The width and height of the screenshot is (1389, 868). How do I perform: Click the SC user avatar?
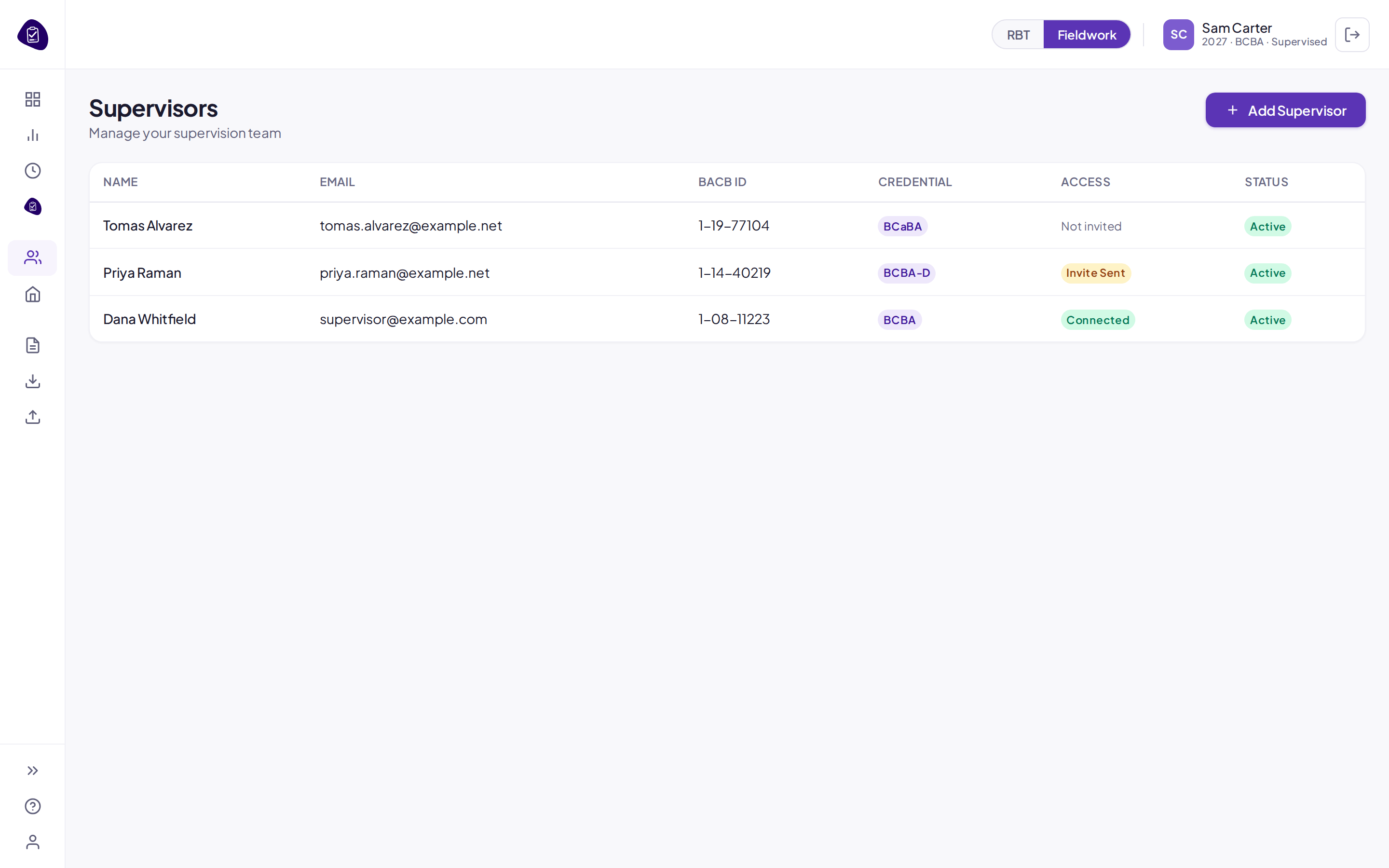click(1178, 34)
